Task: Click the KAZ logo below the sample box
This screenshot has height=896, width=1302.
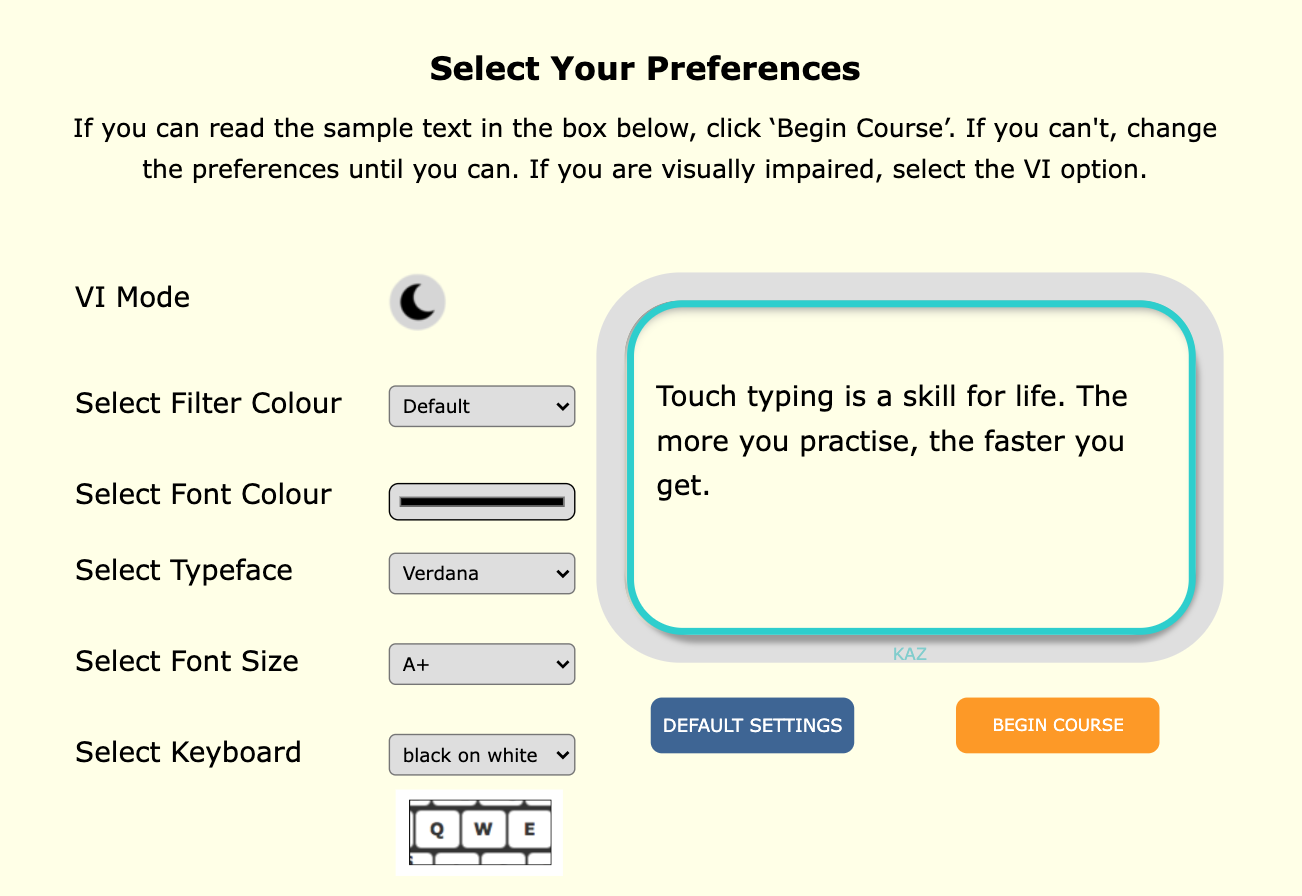Action: coord(909,653)
